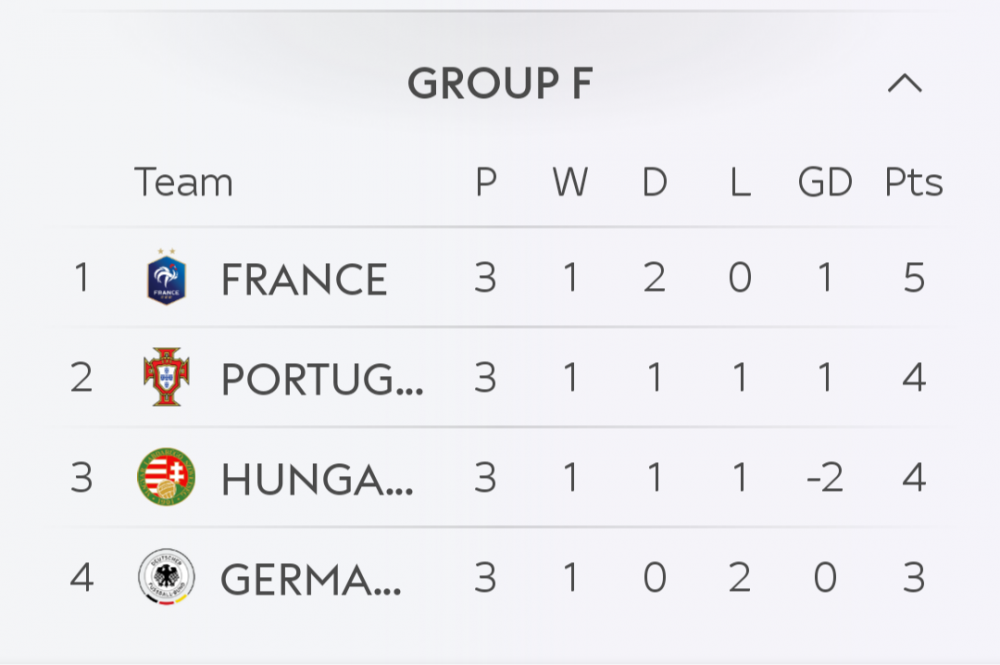
Task: Click the Pts column header
Action: 914,183
